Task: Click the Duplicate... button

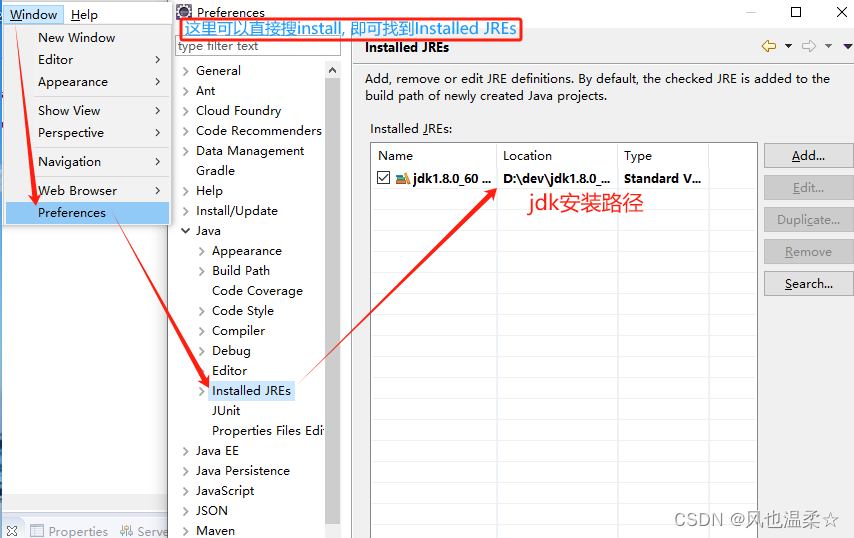Action: tap(808, 220)
